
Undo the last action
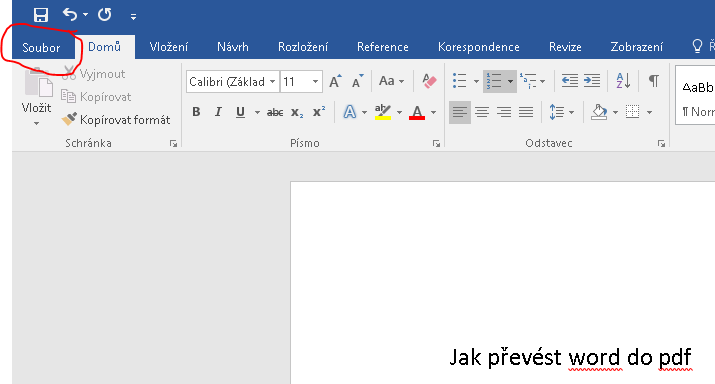[x=70, y=15]
